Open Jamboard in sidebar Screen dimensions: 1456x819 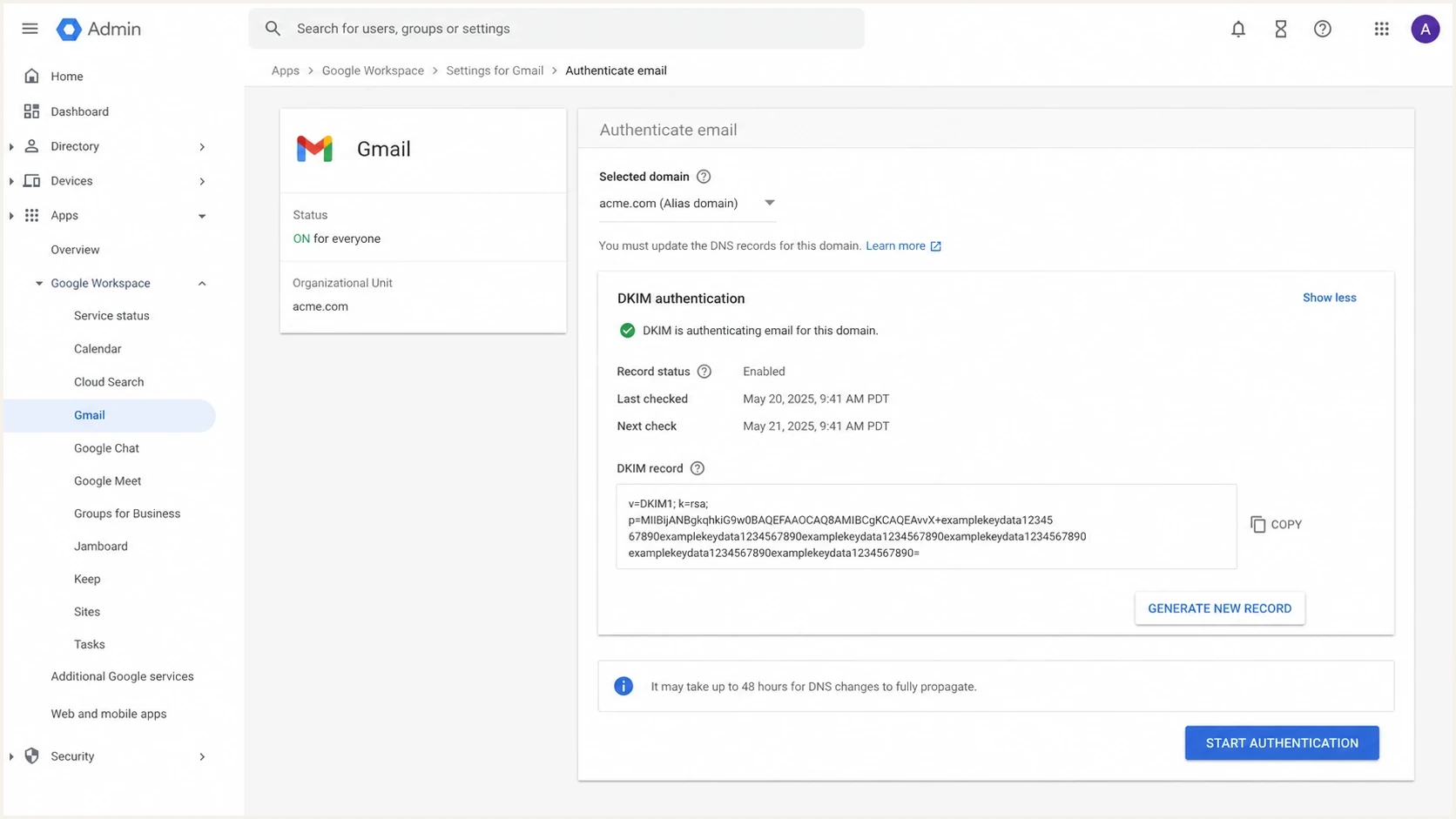point(101,547)
